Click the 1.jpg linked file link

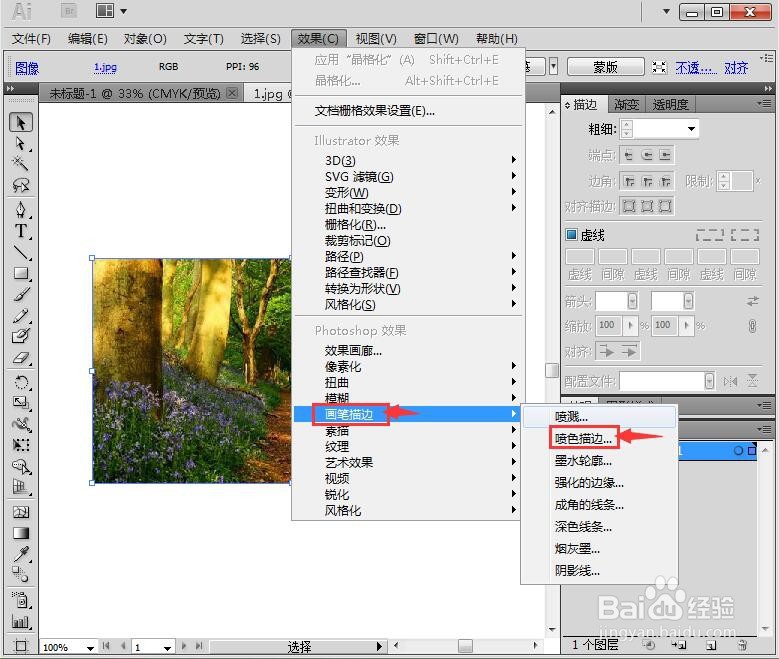[105, 67]
